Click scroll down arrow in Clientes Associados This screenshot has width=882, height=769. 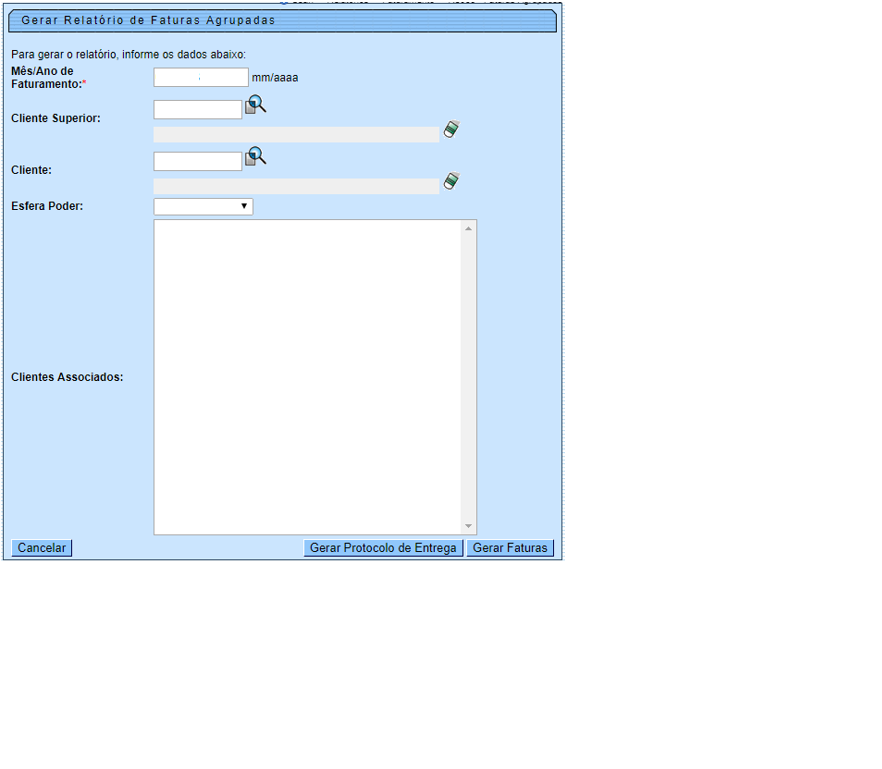coord(468,526)
